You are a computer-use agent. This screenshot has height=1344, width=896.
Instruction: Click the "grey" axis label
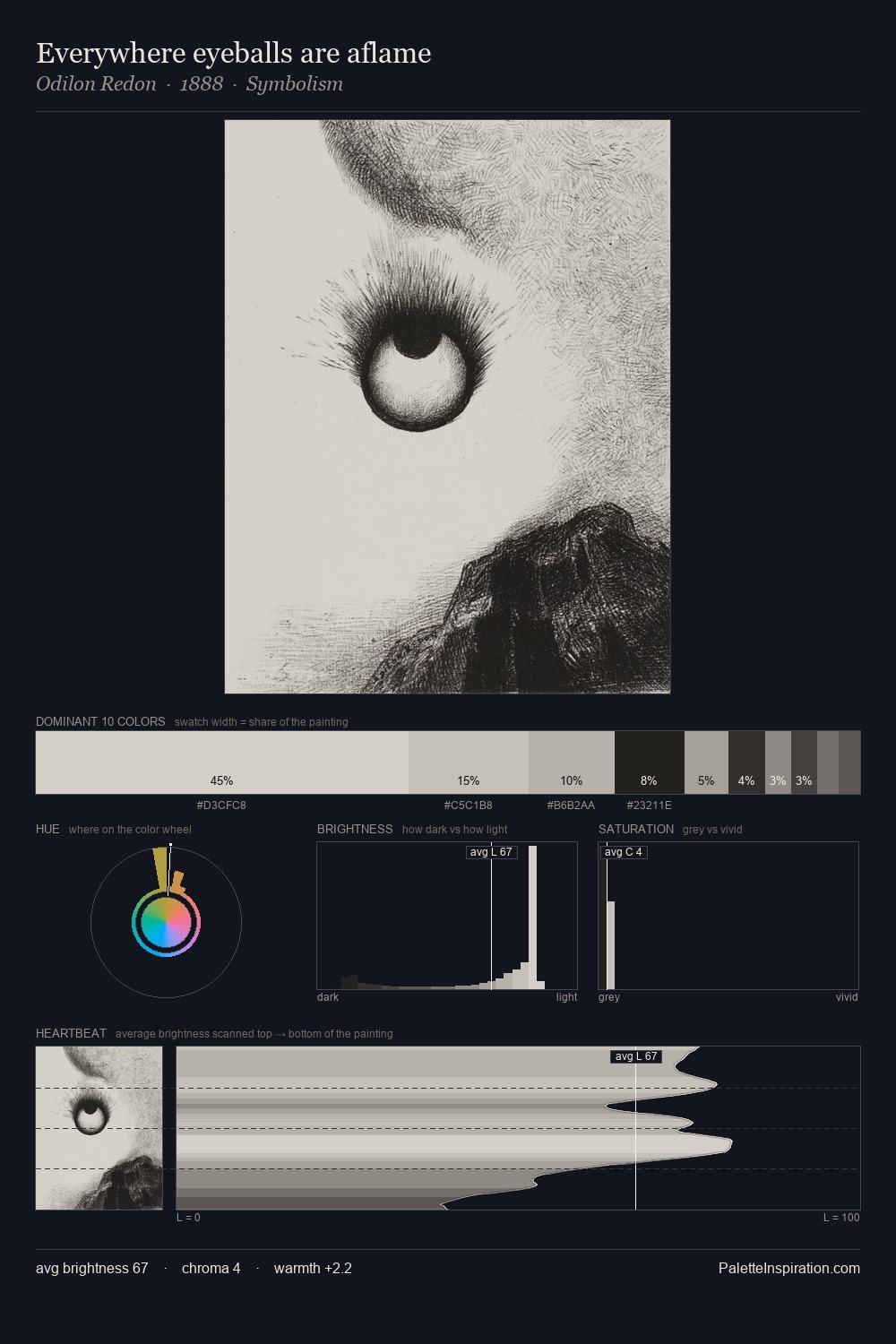[x=609, y=997]
